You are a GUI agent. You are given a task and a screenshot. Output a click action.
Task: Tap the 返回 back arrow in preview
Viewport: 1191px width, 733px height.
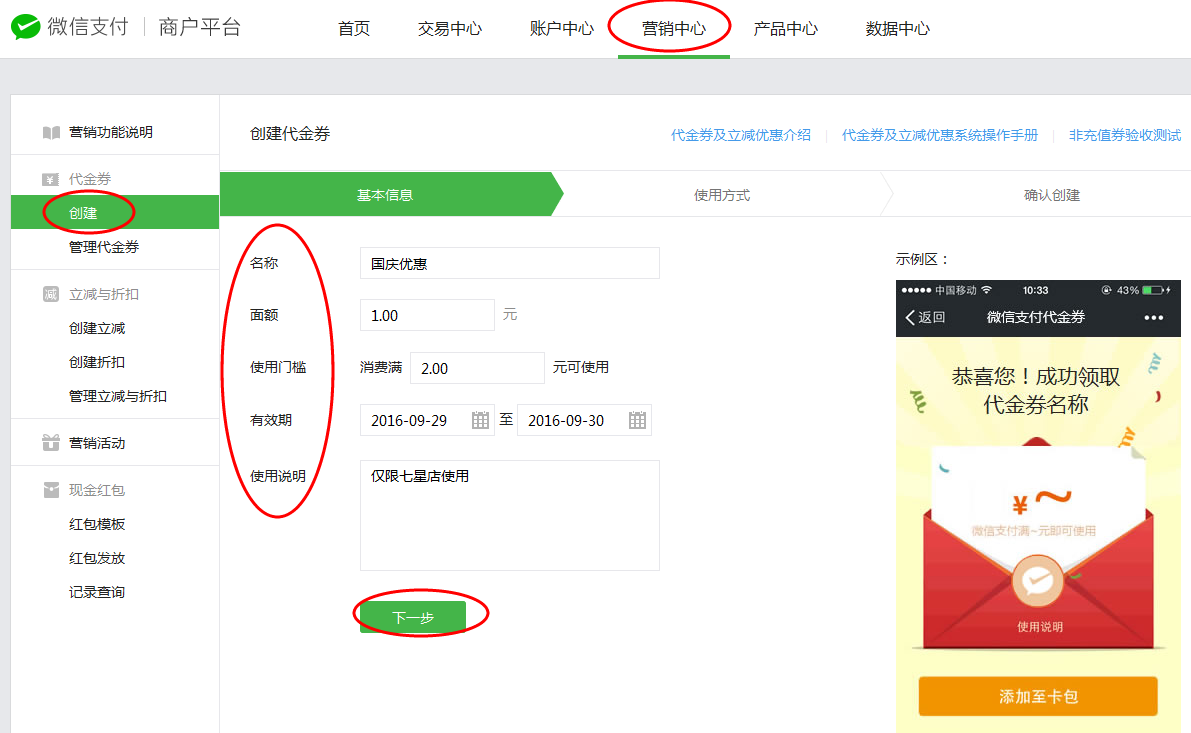925,317
